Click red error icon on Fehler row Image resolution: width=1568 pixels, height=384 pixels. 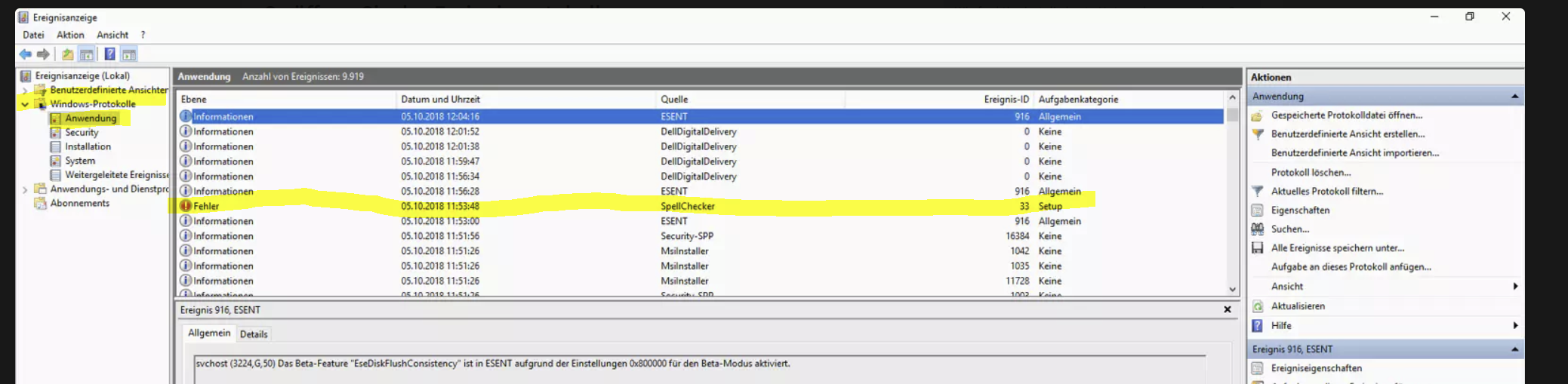pyautogui.click(x=186, y=206)
